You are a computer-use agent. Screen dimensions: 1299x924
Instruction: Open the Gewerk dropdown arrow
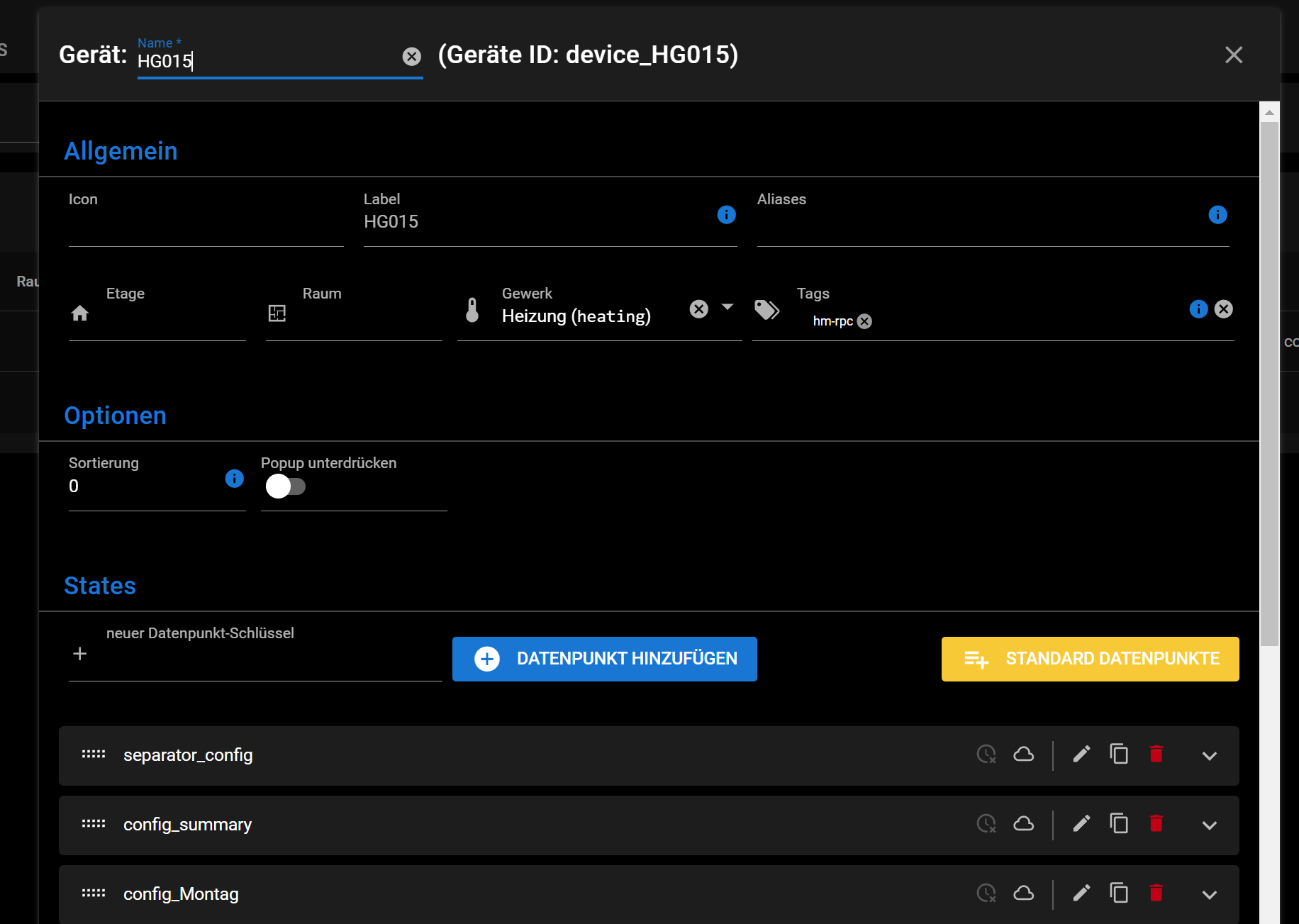click(x=727, y=307)
